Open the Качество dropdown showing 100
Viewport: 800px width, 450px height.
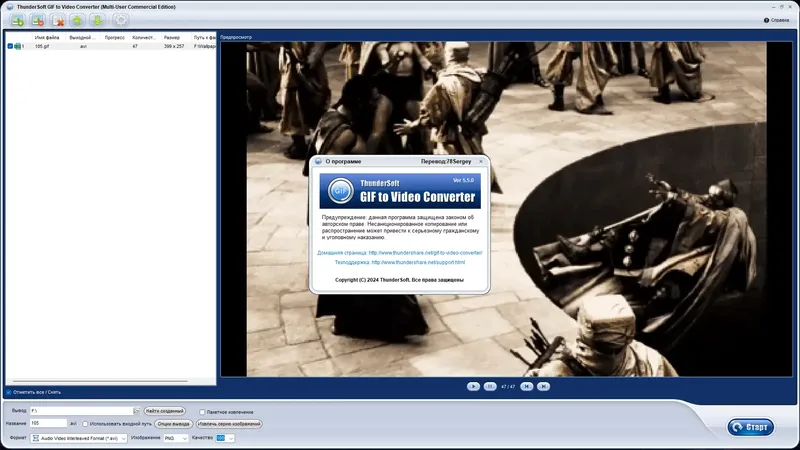[x=225, y=438]
